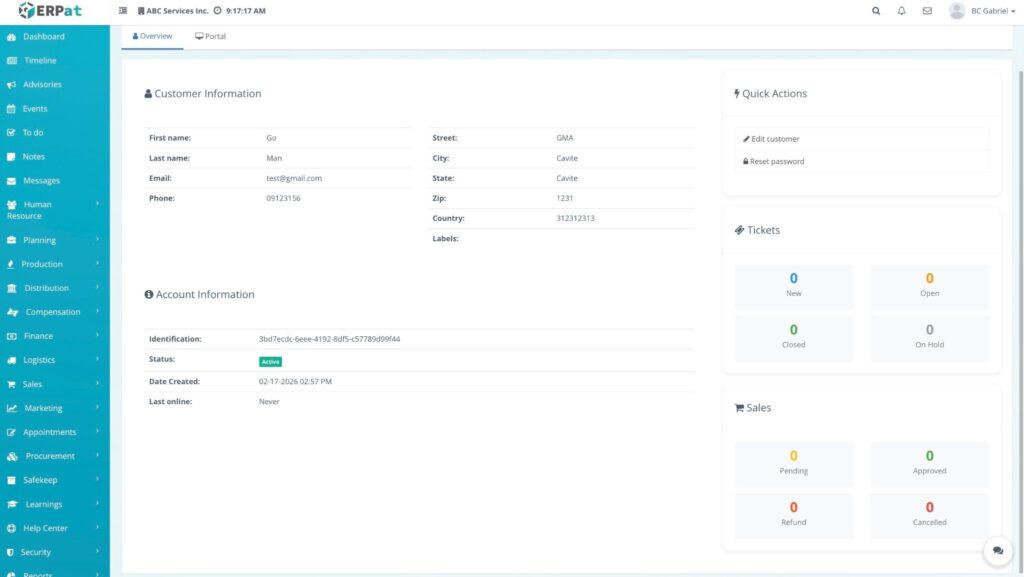Select the Overview tab

(153, 36)
